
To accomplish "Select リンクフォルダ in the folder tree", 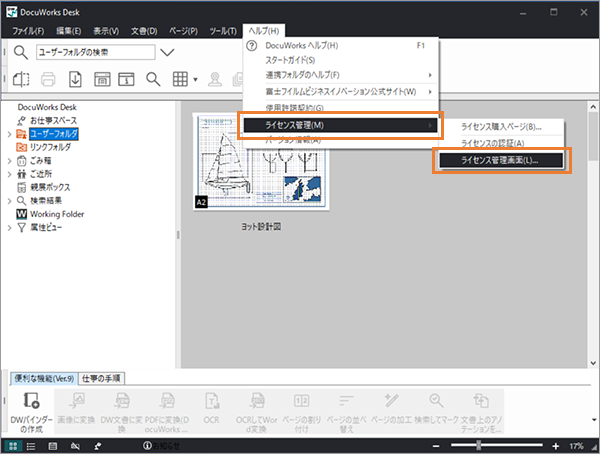I will coord(50,147).
